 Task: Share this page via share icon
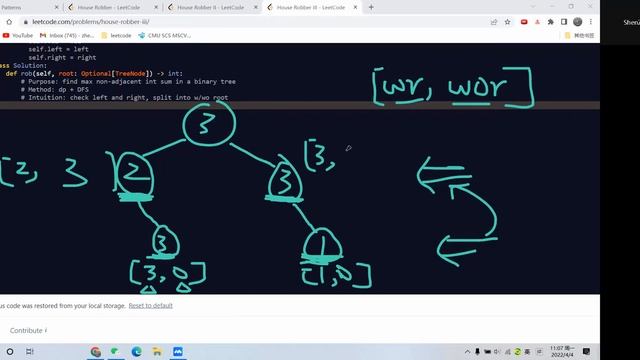pos(494,22)
